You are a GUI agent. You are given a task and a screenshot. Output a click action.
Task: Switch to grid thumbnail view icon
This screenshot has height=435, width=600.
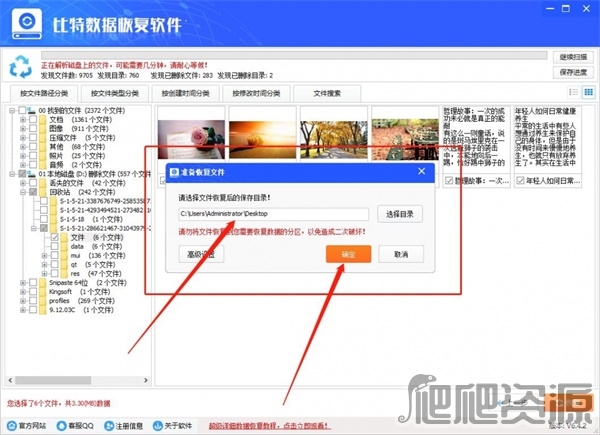589,92
